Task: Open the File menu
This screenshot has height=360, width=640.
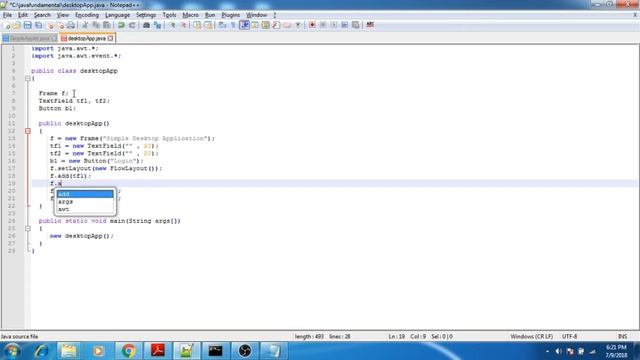Action: coord(7,15)
